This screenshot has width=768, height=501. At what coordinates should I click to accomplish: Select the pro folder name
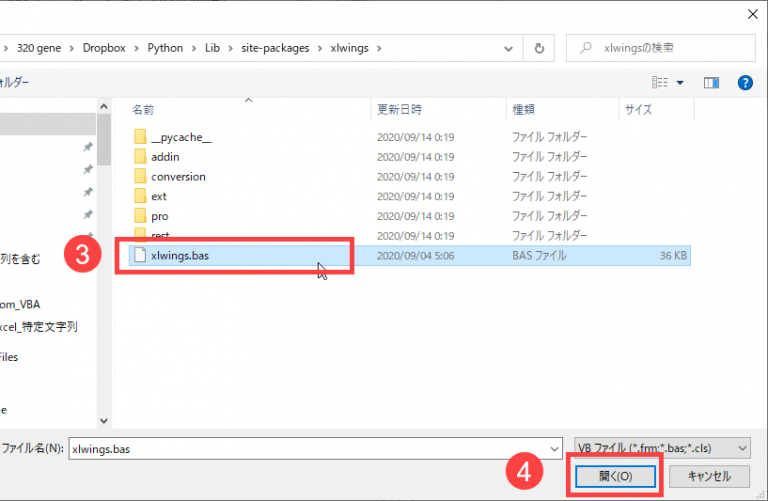(x=160, y=216)
